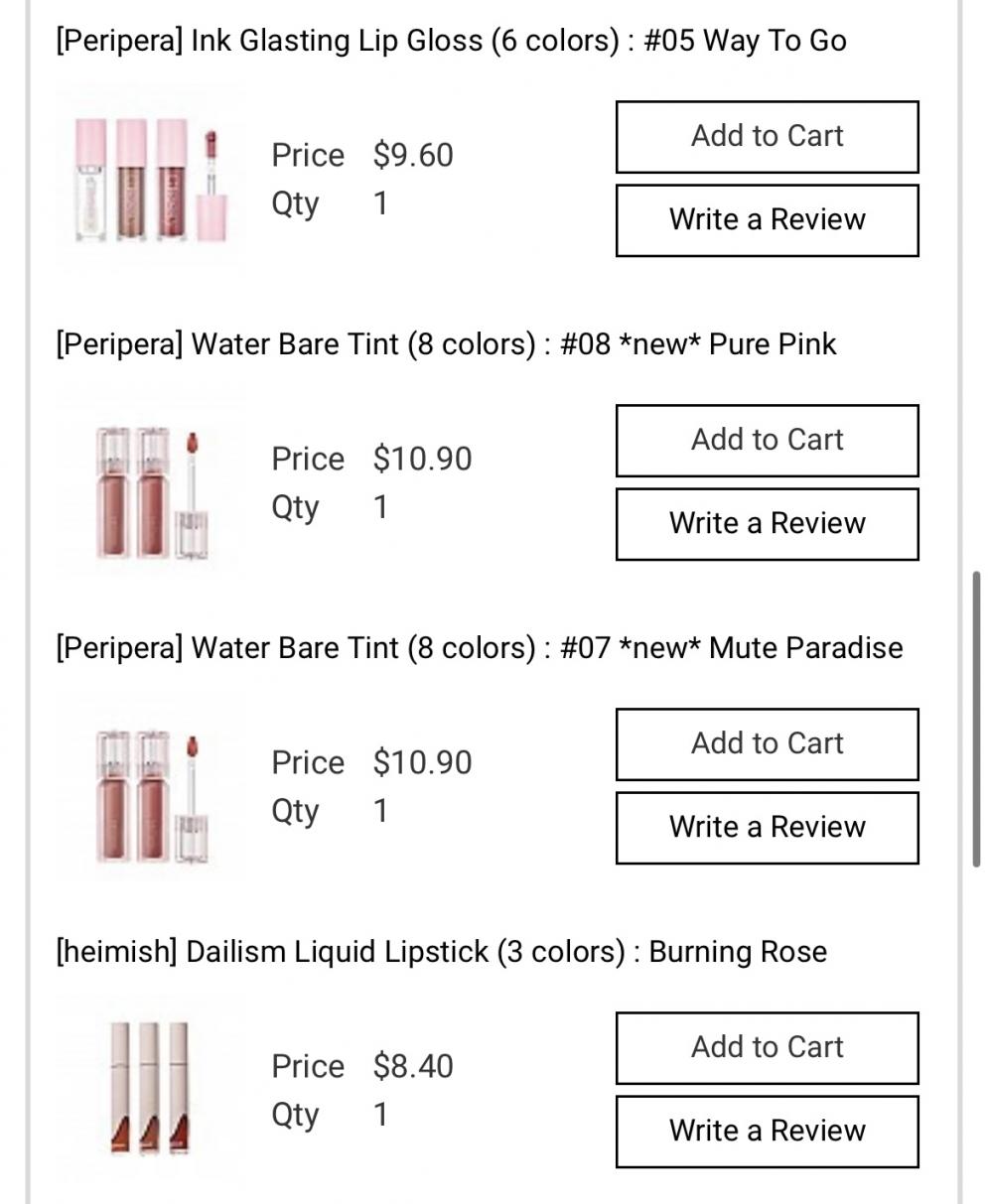Open the #08 Pure Pink product title

(446, 344)
